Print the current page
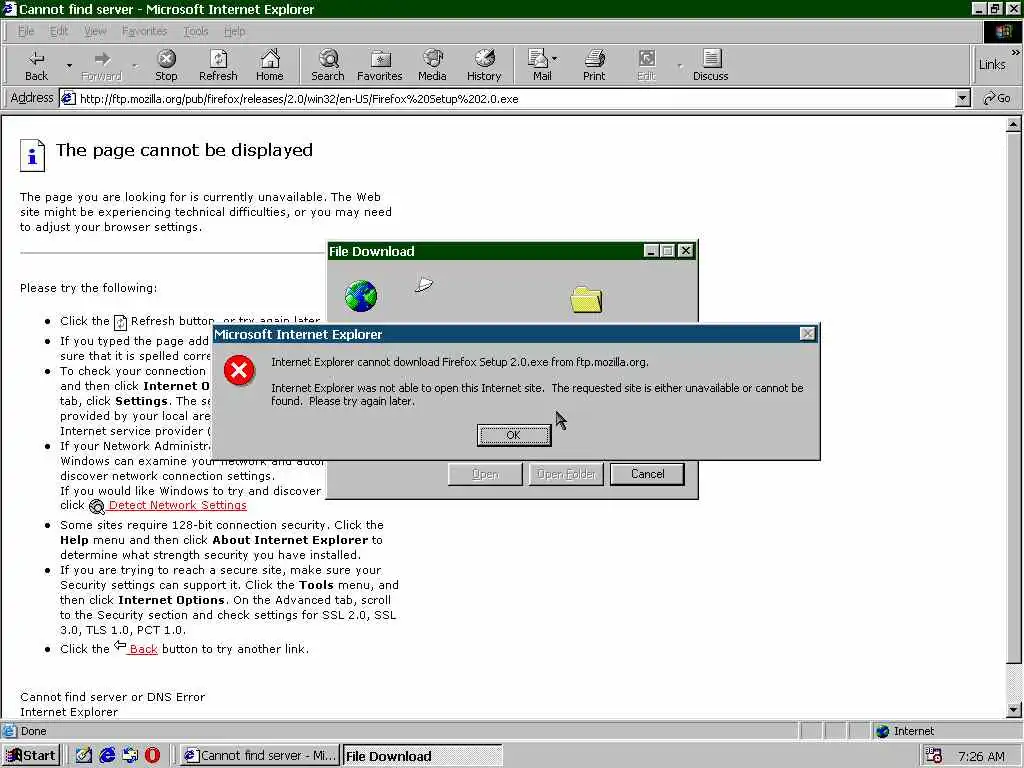 [x=594, y=65]
